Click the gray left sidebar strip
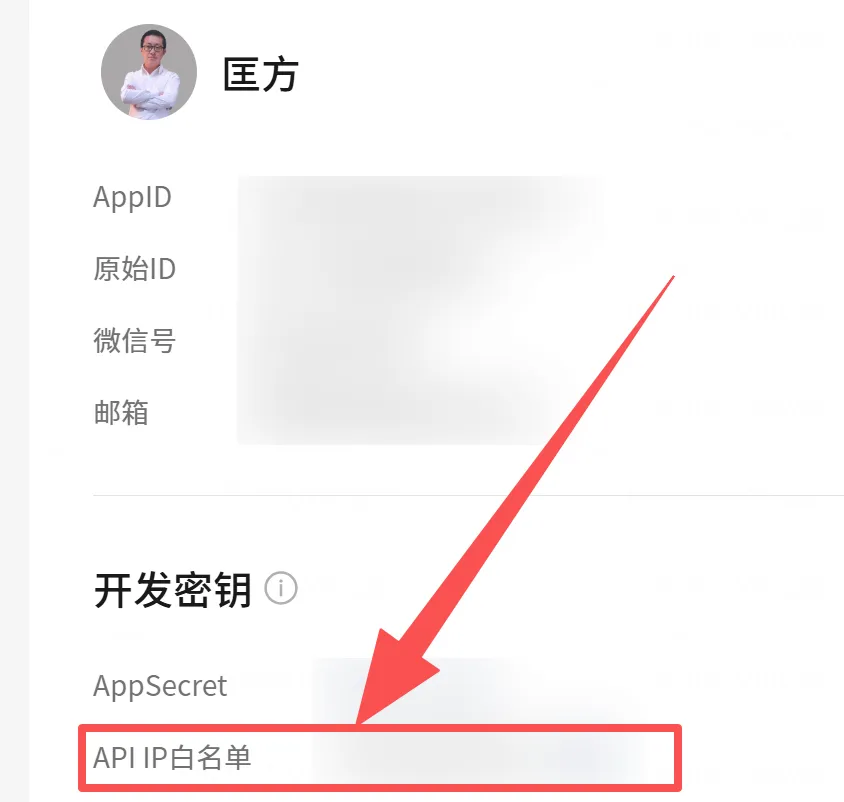This screenshot has width=844, height=802. click(14, 401)
